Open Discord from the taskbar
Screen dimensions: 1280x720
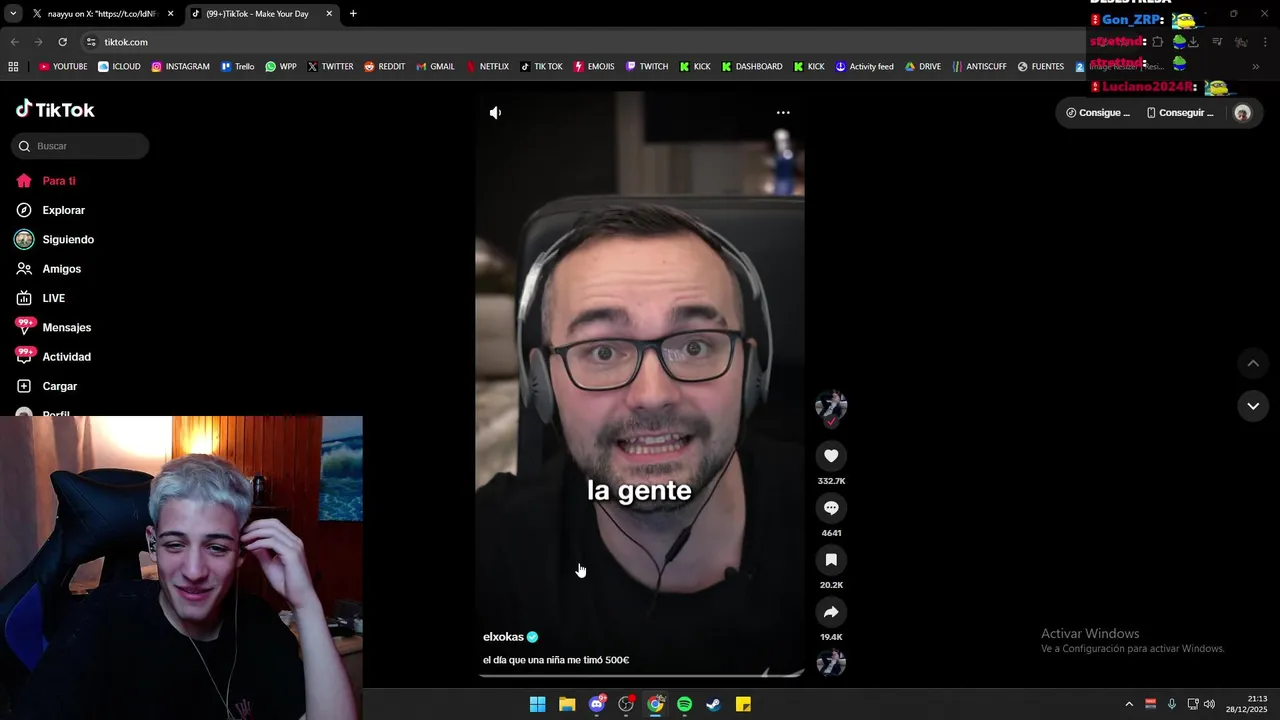(x=597, y=704)
